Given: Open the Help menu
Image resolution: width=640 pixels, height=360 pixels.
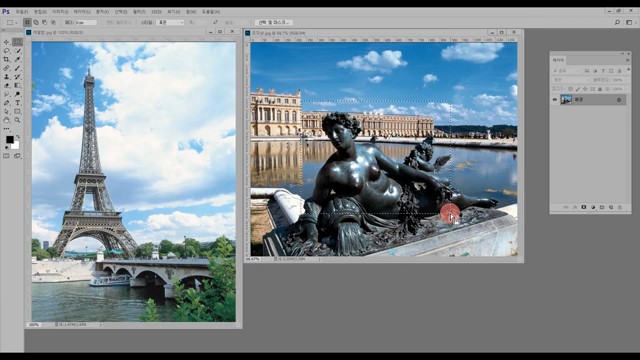Looking at the screenshot, I should click(x=211, y=12).
